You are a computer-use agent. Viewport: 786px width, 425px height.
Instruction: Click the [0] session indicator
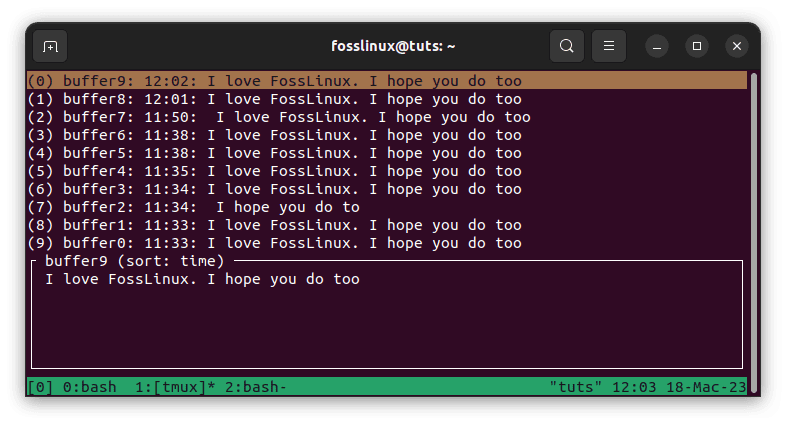(40, 387)
